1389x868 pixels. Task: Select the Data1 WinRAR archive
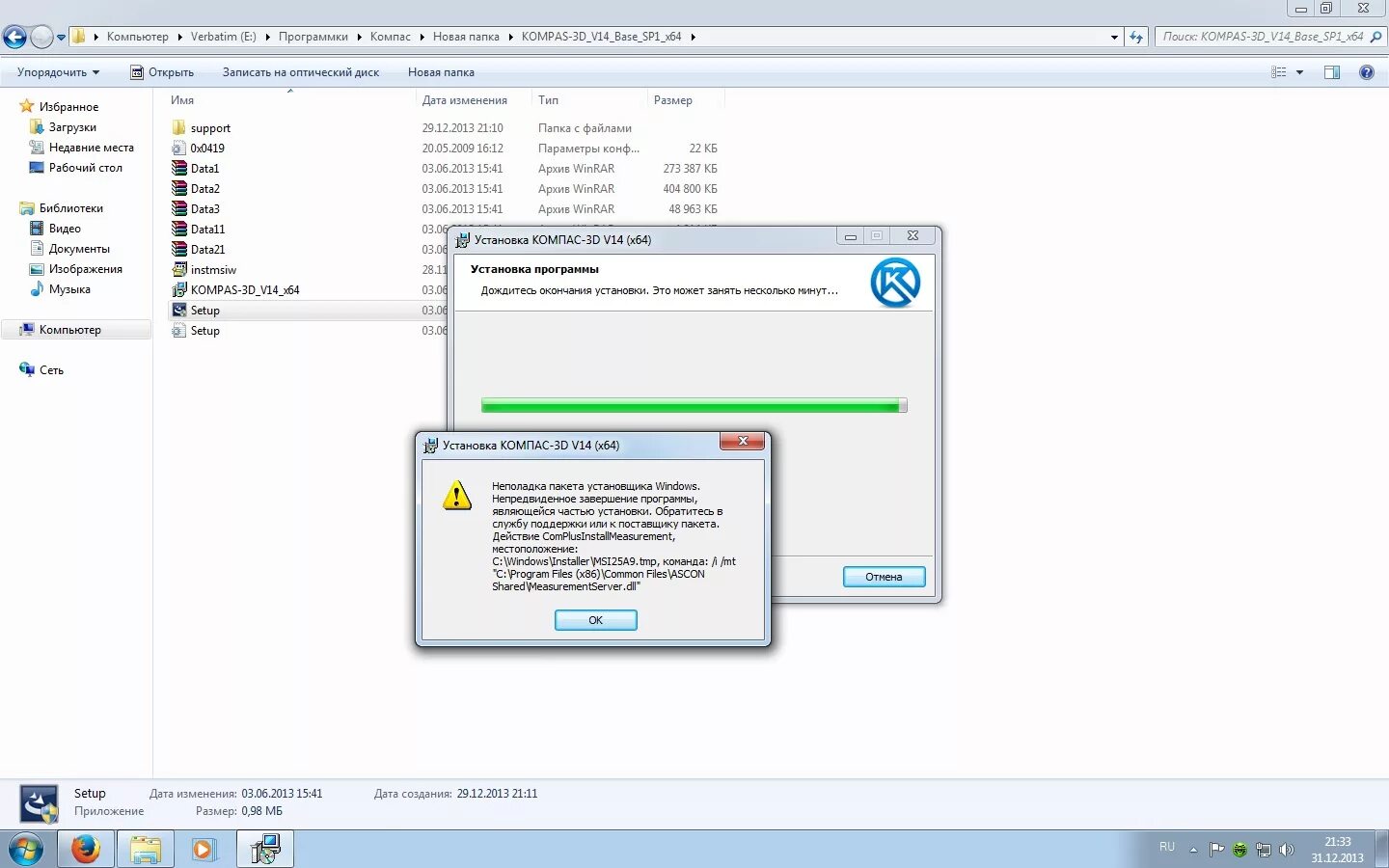tap(204, 169)
